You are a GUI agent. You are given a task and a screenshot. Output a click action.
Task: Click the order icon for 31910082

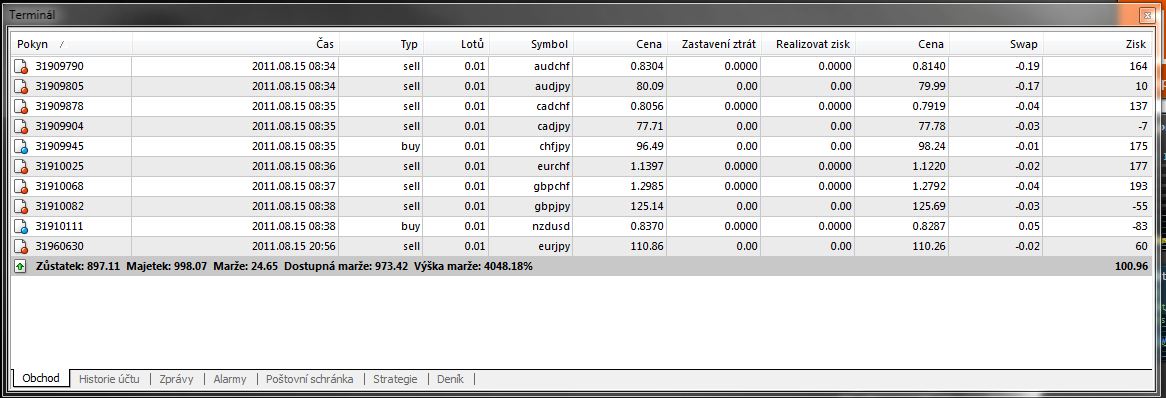(21, 206)
